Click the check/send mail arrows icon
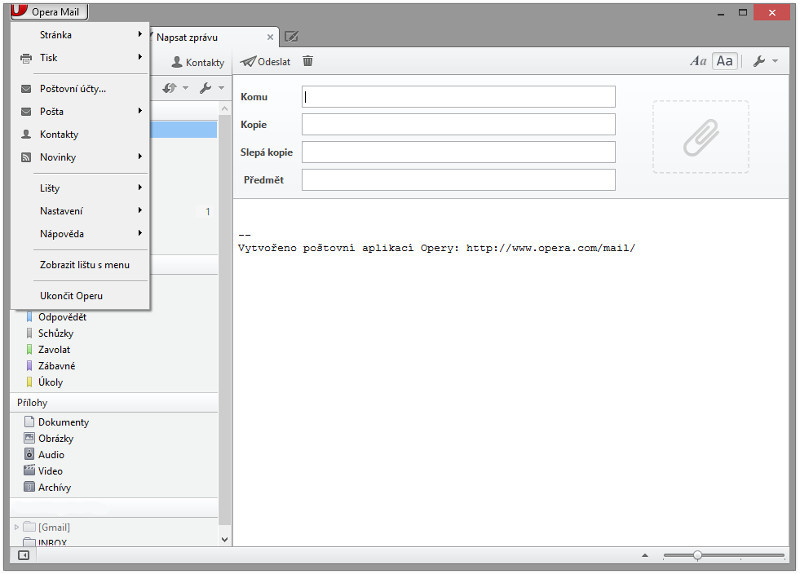 coord(169,88)
